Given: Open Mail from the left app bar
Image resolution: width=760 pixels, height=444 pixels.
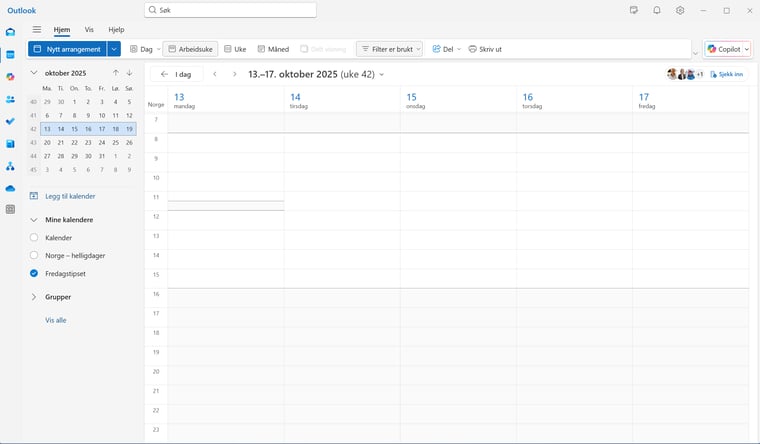Looking at the screenshot, I should tap(10, 32).
